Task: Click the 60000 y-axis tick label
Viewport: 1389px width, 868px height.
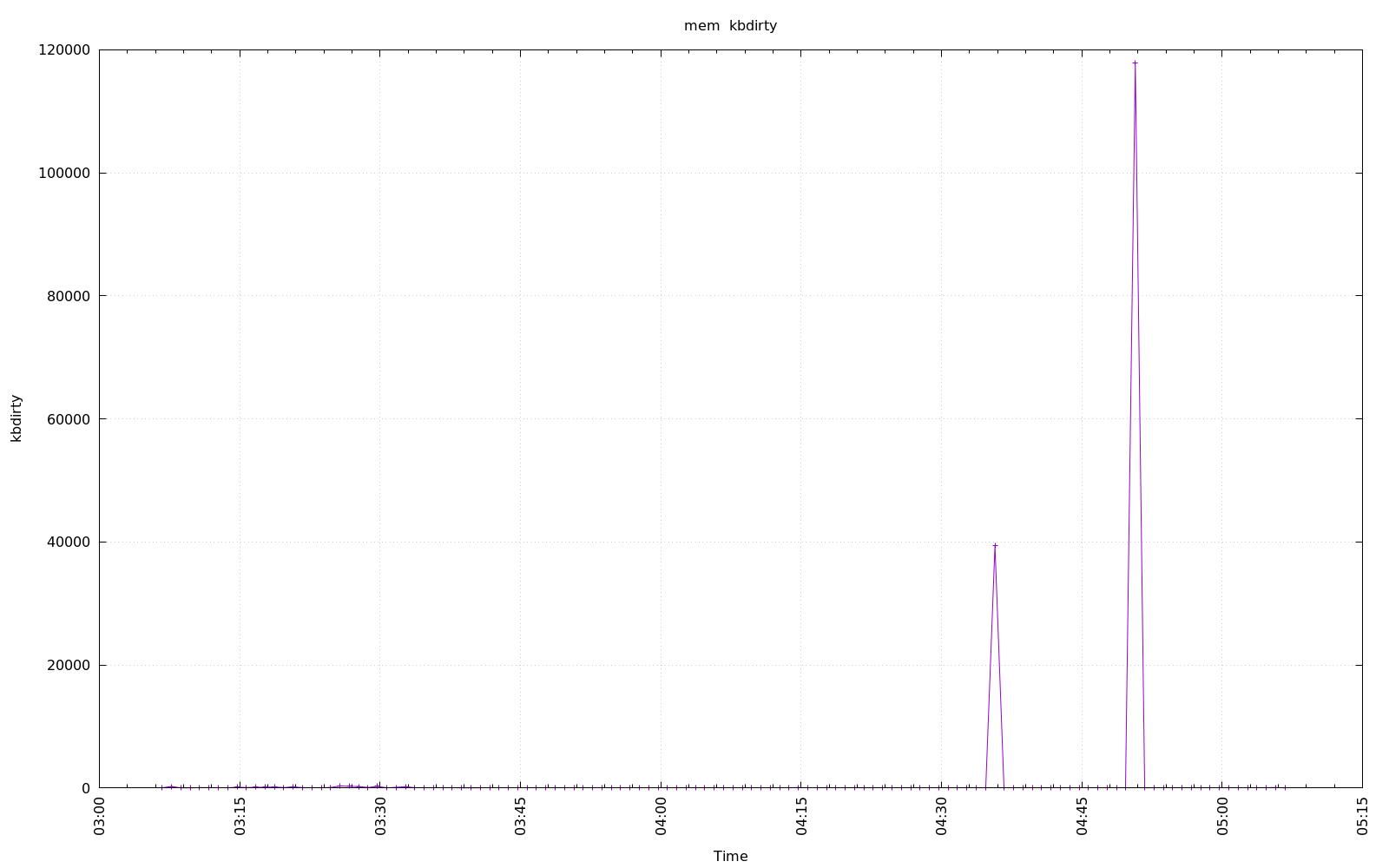Action: coord(69,419)
